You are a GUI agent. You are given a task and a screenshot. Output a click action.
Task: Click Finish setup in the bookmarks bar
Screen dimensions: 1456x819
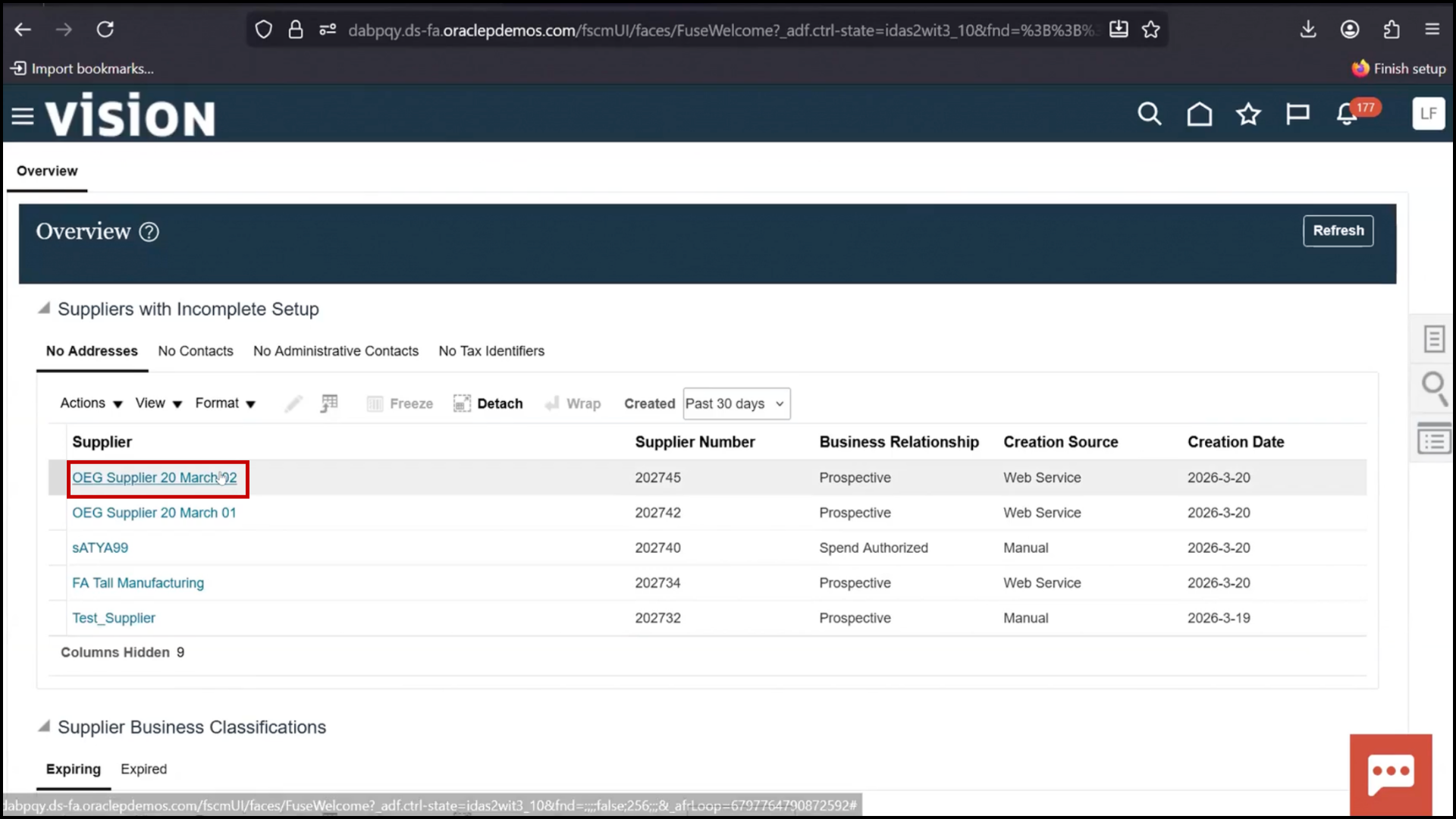click(x=1398, y=69)
